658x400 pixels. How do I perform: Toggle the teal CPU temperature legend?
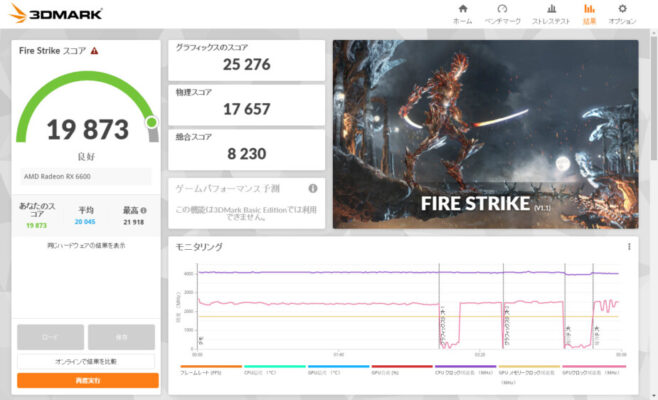(x=274, y=370)
